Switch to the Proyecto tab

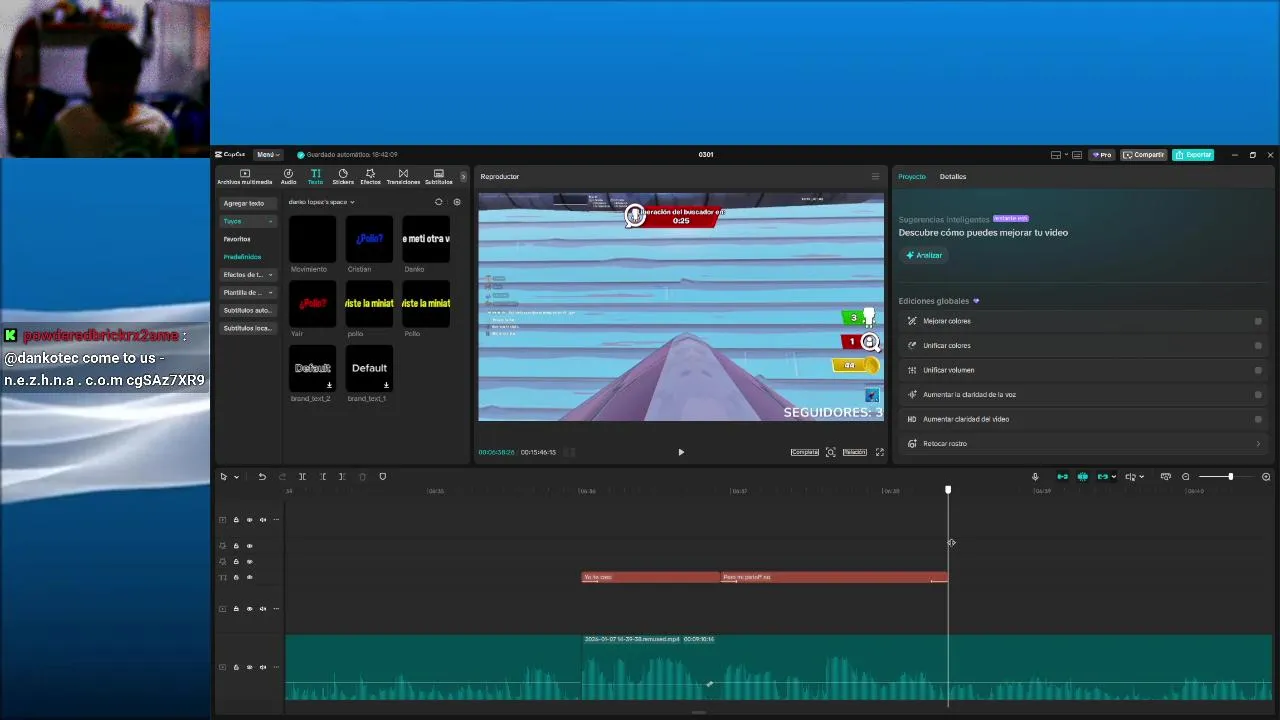(912, 177)
